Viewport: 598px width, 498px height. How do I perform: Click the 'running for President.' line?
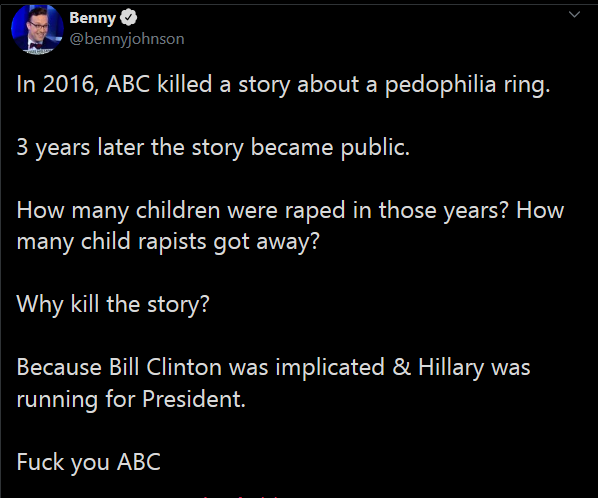click(131, 399)
